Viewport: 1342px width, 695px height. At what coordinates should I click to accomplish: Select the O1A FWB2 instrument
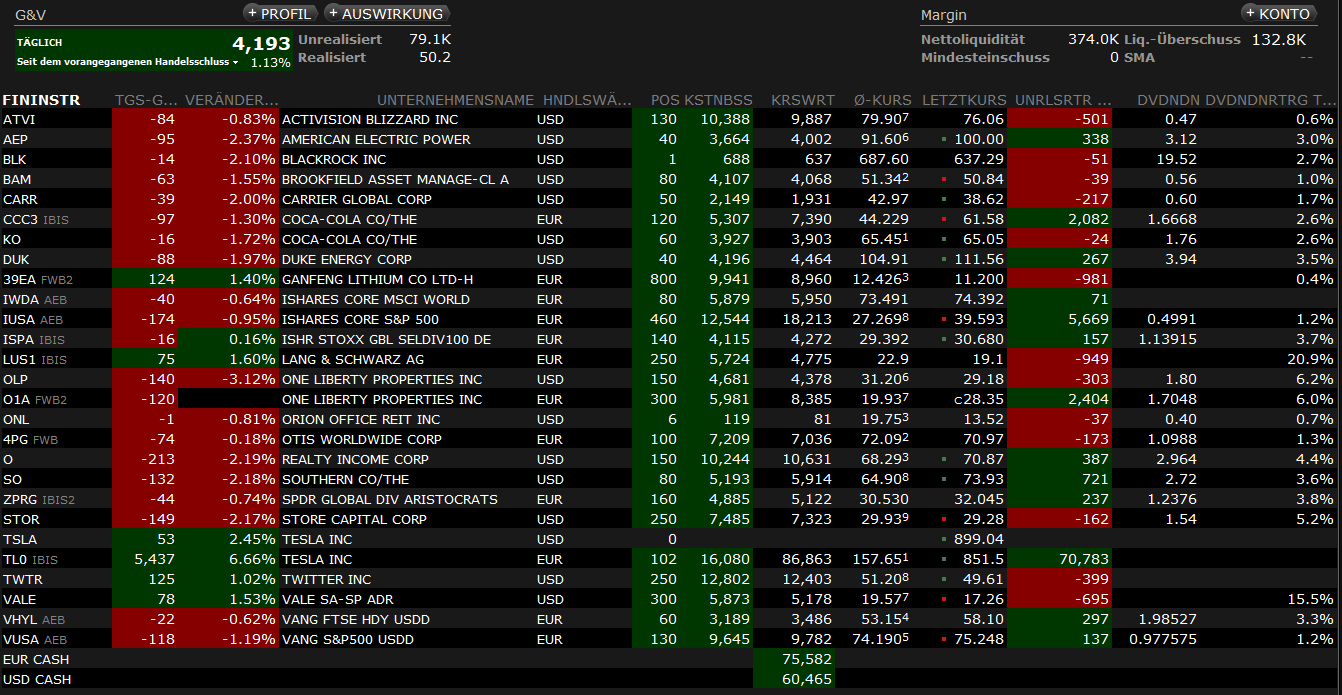pos(34,399)
